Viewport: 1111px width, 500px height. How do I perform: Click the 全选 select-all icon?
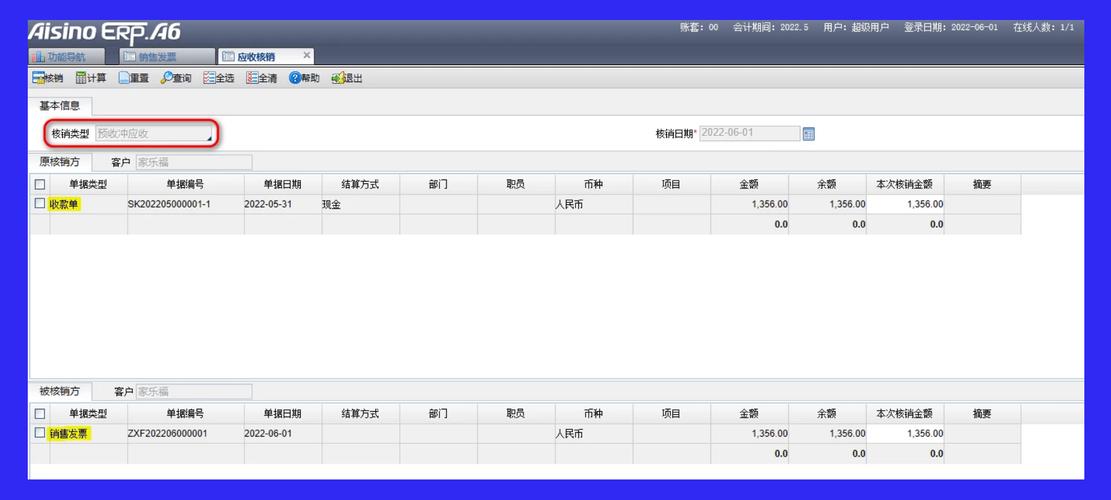pyautogui.click(x=208, y=79)
